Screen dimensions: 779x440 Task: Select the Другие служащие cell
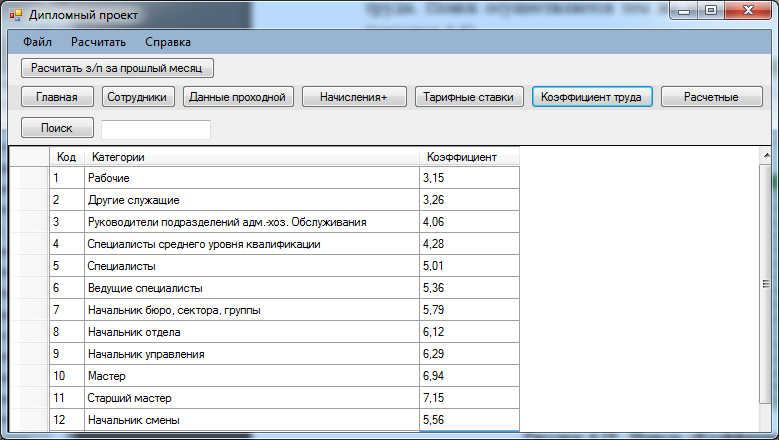[252, 200]
